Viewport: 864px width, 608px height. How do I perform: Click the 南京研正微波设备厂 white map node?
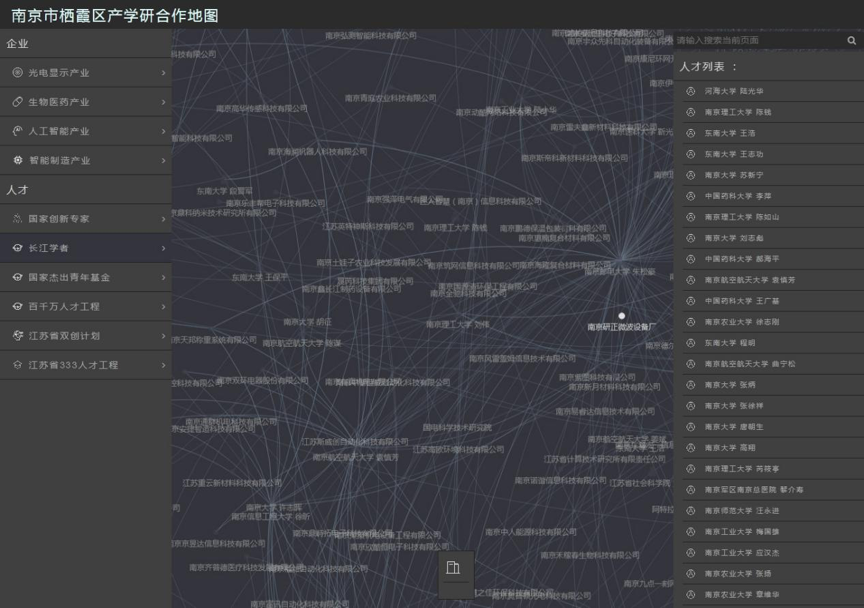click(621, 316)
